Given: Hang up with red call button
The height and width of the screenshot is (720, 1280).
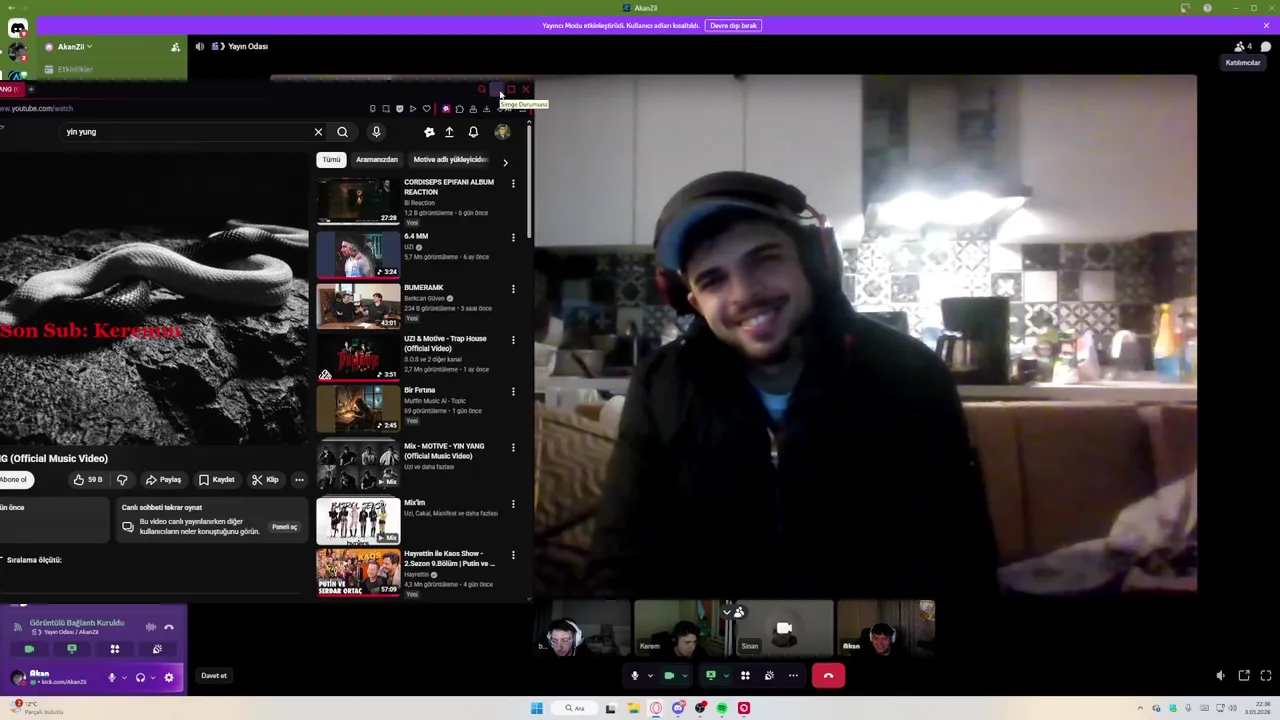Looking at the screenshot, I should [x=828, y=676].
